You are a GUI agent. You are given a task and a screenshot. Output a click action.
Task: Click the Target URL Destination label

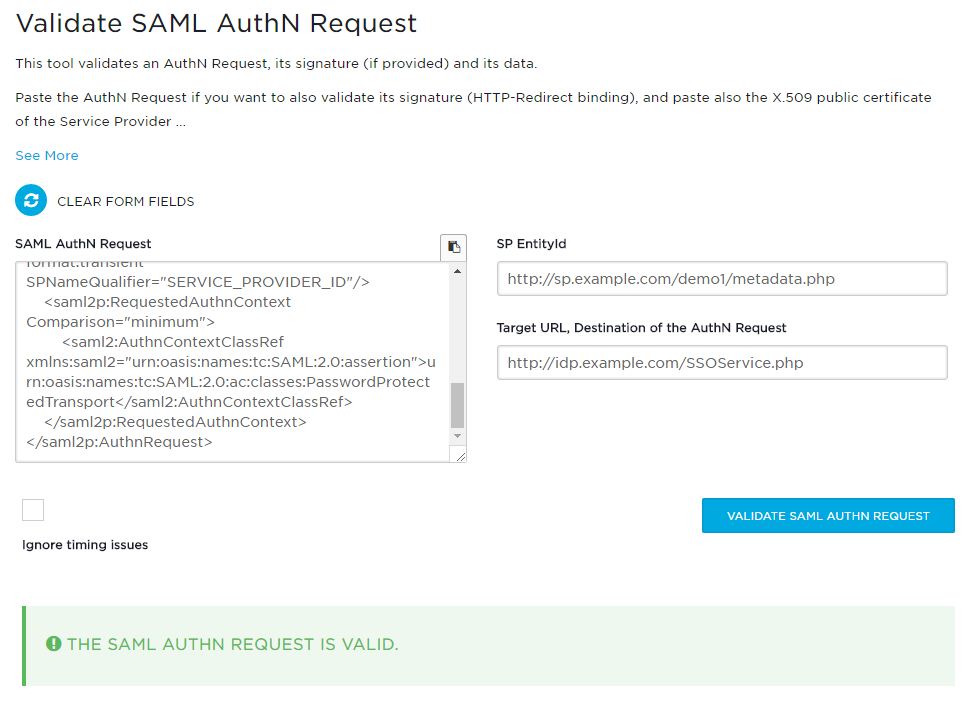pyautogui.click(x=641, y=328)
